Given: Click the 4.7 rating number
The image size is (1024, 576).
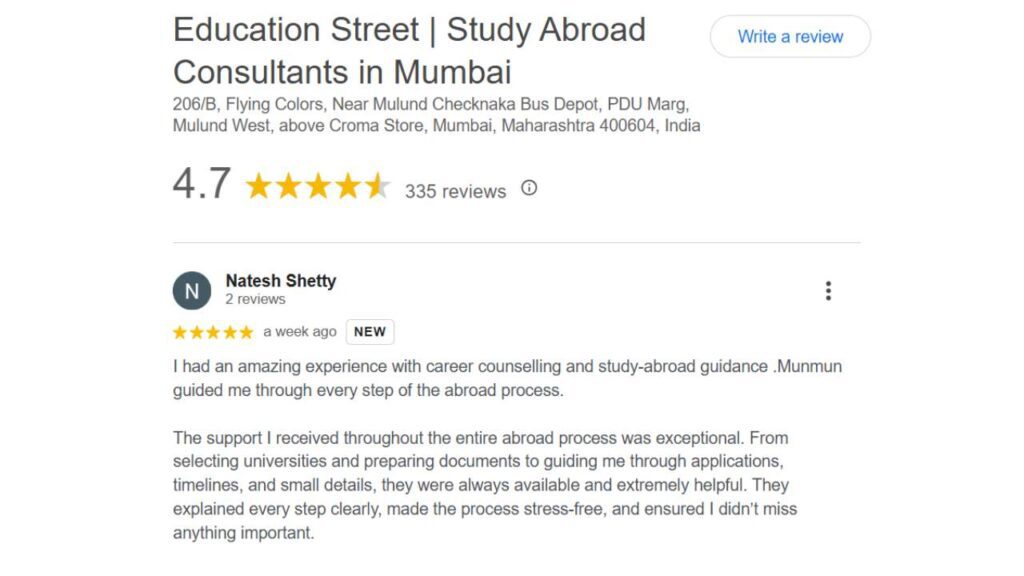Looking at the screenshot, I should pos(200,184).
